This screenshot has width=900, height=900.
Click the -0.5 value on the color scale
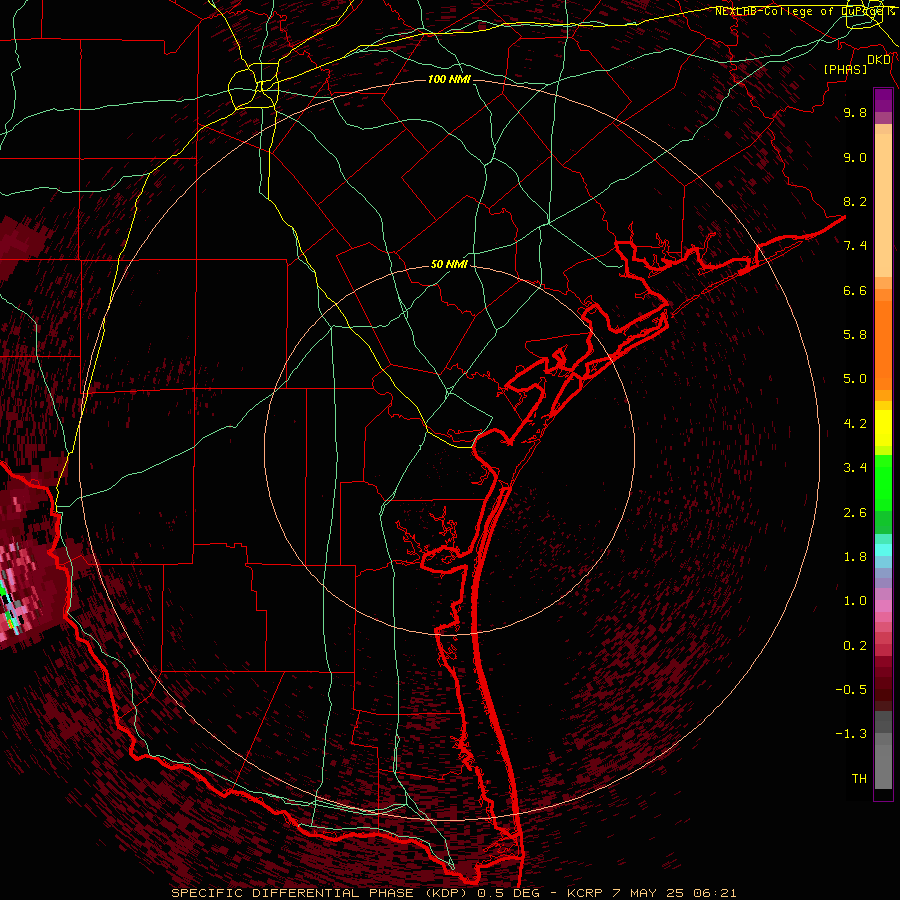(x=851, y=689)
